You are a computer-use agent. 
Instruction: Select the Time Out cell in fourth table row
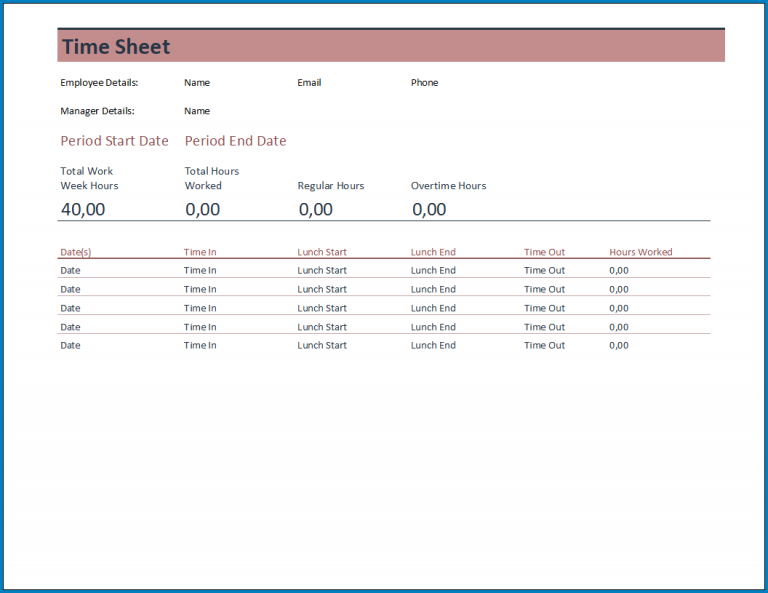point(544,327)
